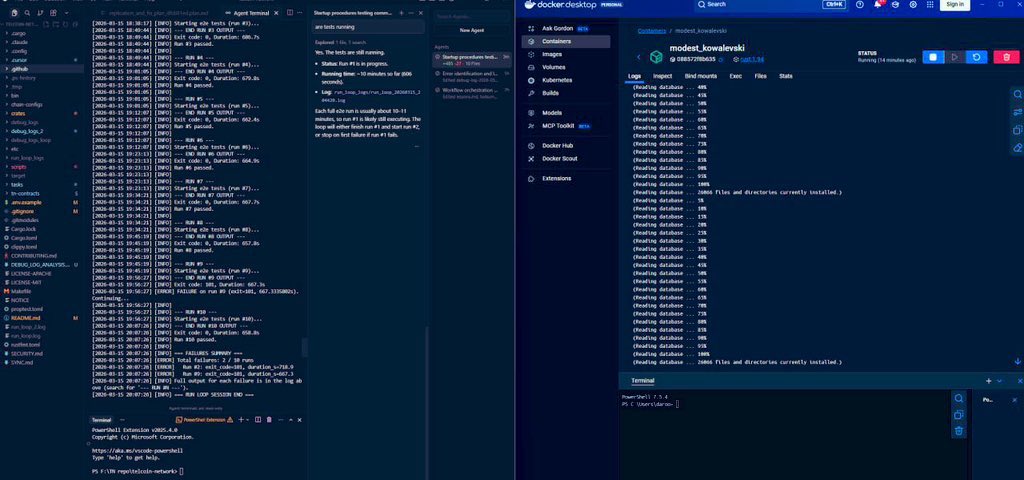Open Images in Docker sidebar

(566, 54)
